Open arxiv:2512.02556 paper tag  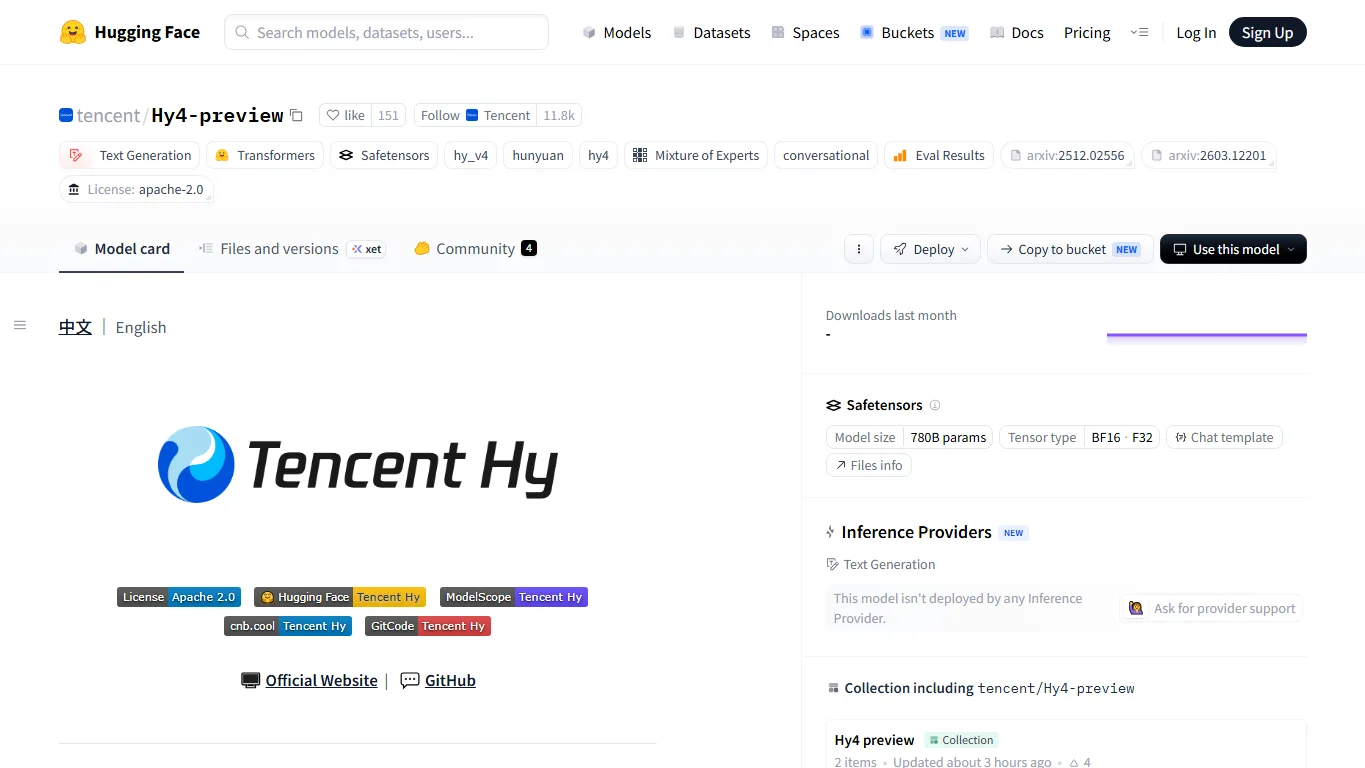(1067, 155)
